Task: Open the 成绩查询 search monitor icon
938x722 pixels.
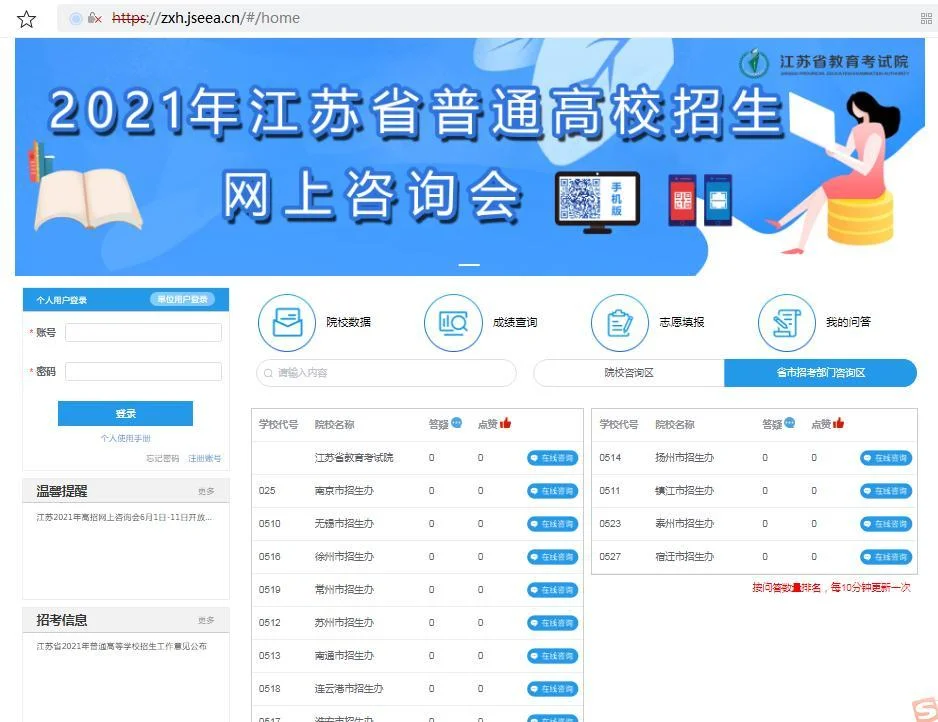Action: pyautogui.click(x=453, y=322)
